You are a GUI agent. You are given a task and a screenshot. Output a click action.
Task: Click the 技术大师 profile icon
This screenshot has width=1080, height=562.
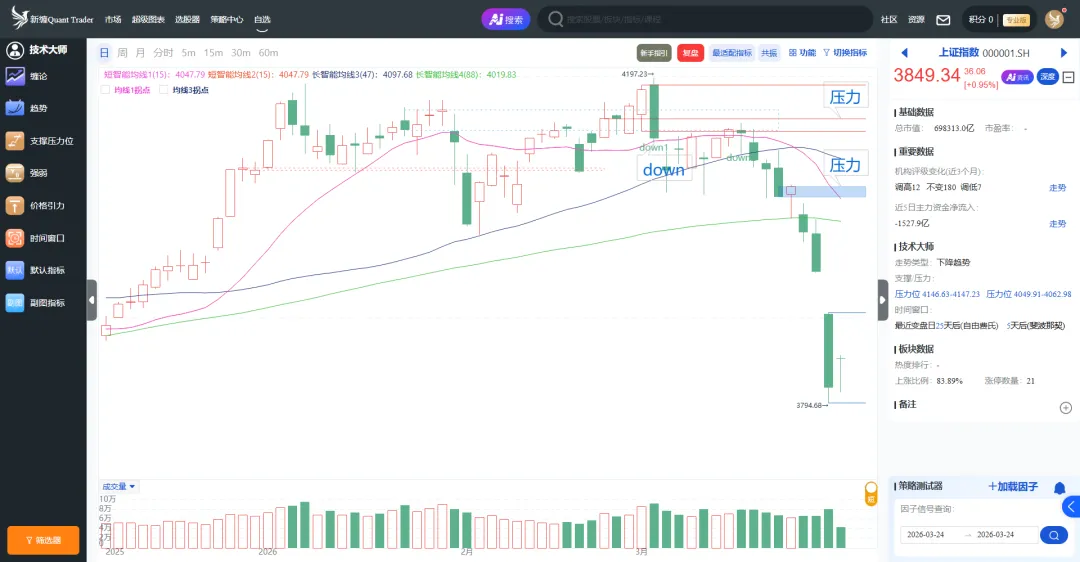point(14,50)
